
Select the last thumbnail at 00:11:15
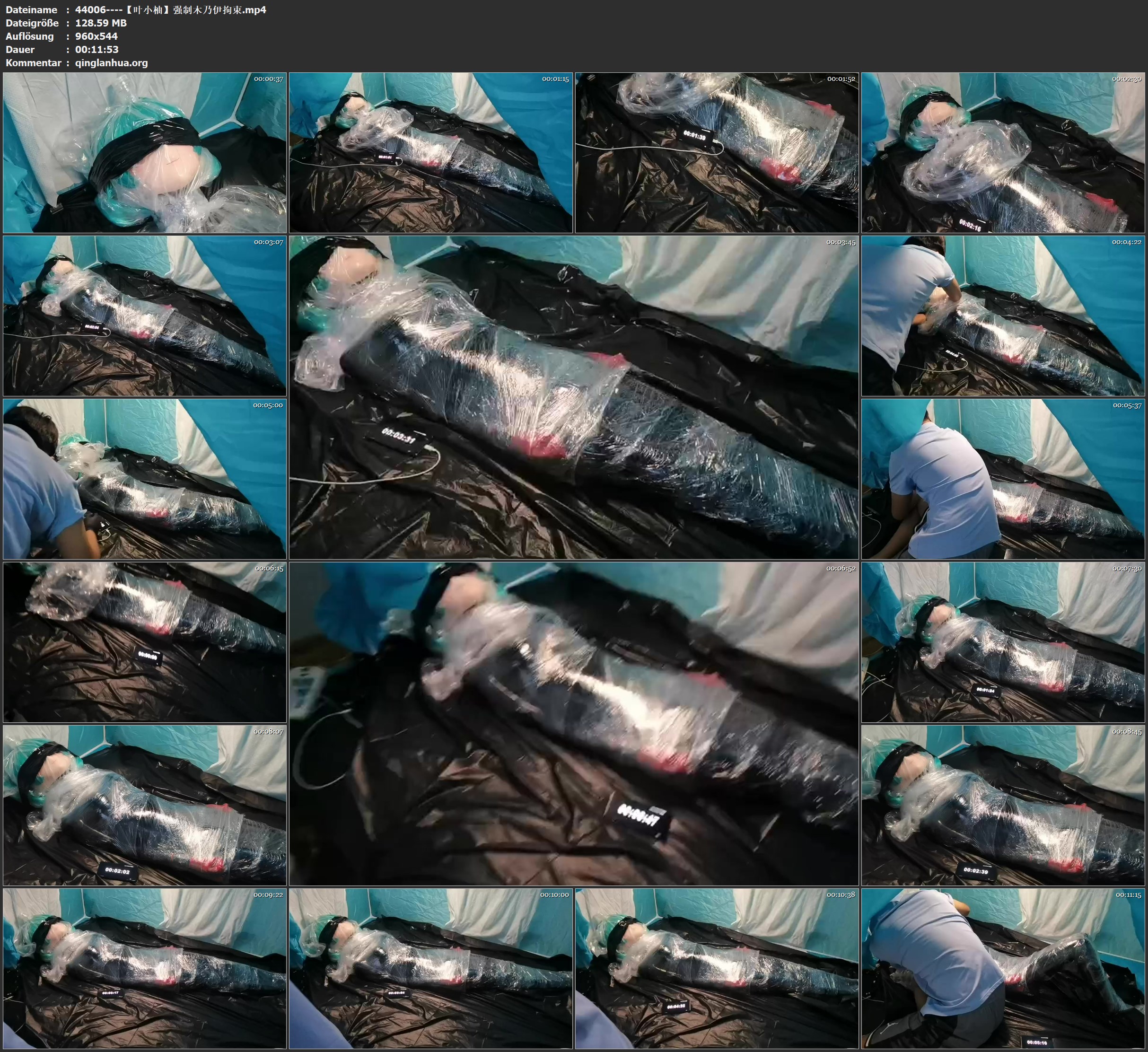coord(1003,968)
